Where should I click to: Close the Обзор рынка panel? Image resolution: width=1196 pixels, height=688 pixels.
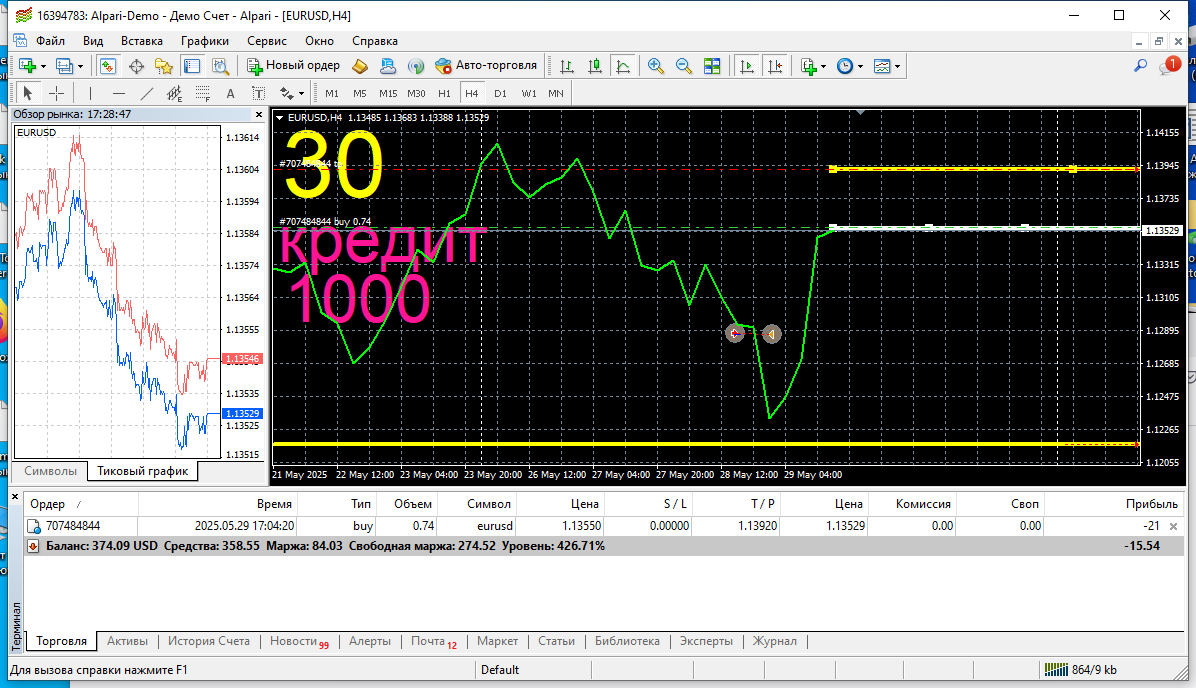(x=259, y=114)
